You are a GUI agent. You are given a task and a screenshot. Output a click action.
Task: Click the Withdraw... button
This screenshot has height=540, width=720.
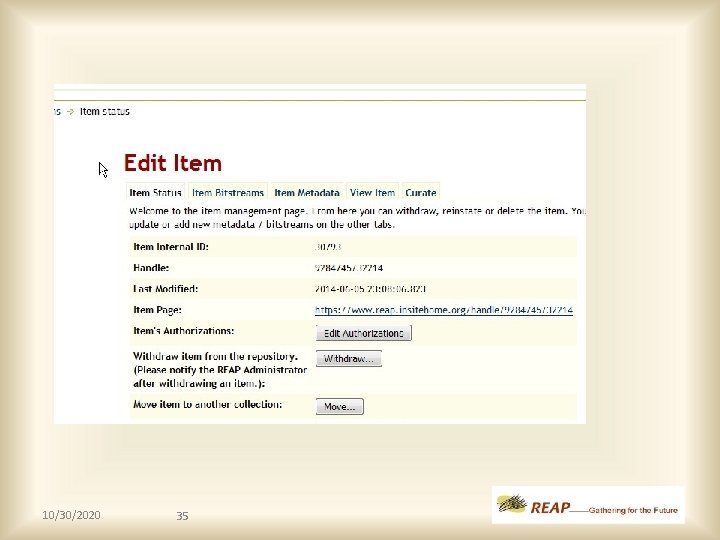pyautogui.click(x=349, y=359)
